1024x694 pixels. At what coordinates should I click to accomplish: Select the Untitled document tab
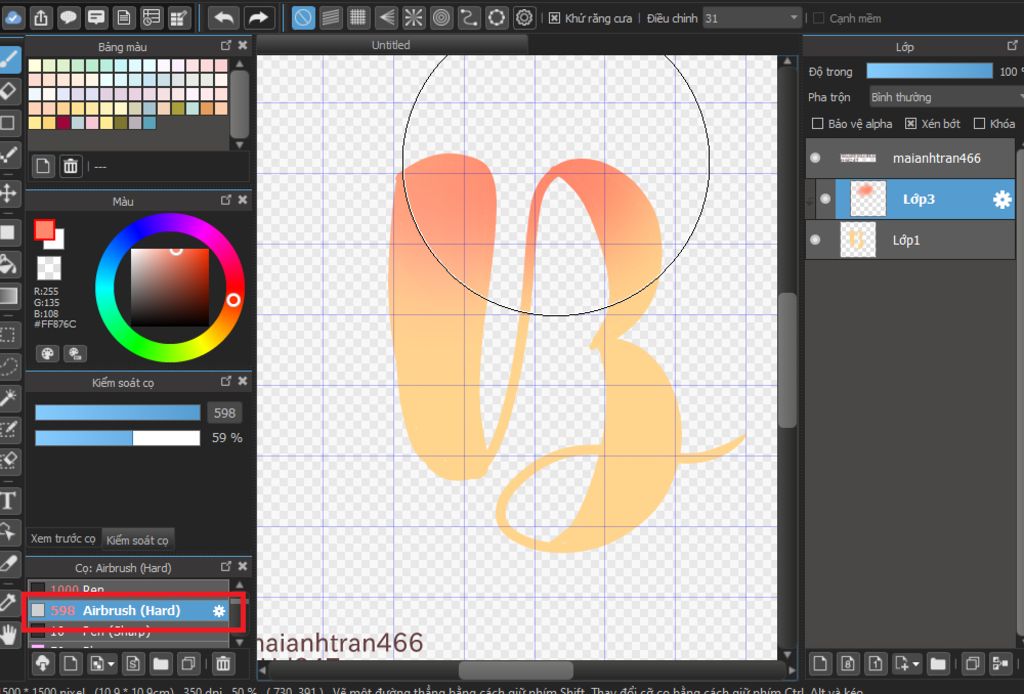pos(391,45)
